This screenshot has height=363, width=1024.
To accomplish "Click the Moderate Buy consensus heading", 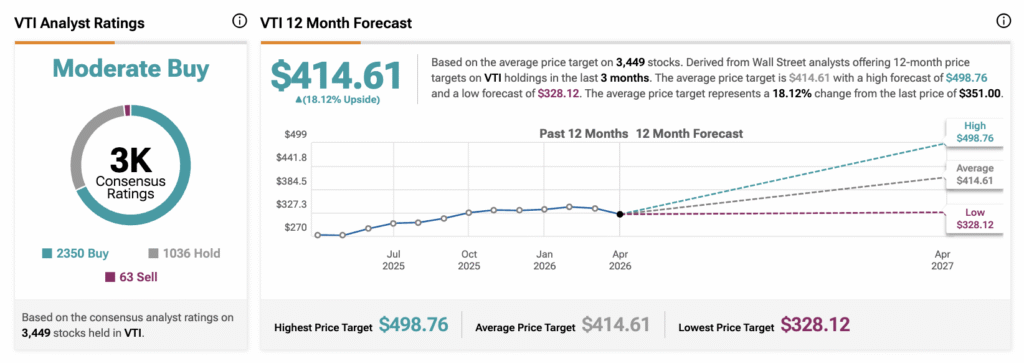I will click(x=131, y=69).
